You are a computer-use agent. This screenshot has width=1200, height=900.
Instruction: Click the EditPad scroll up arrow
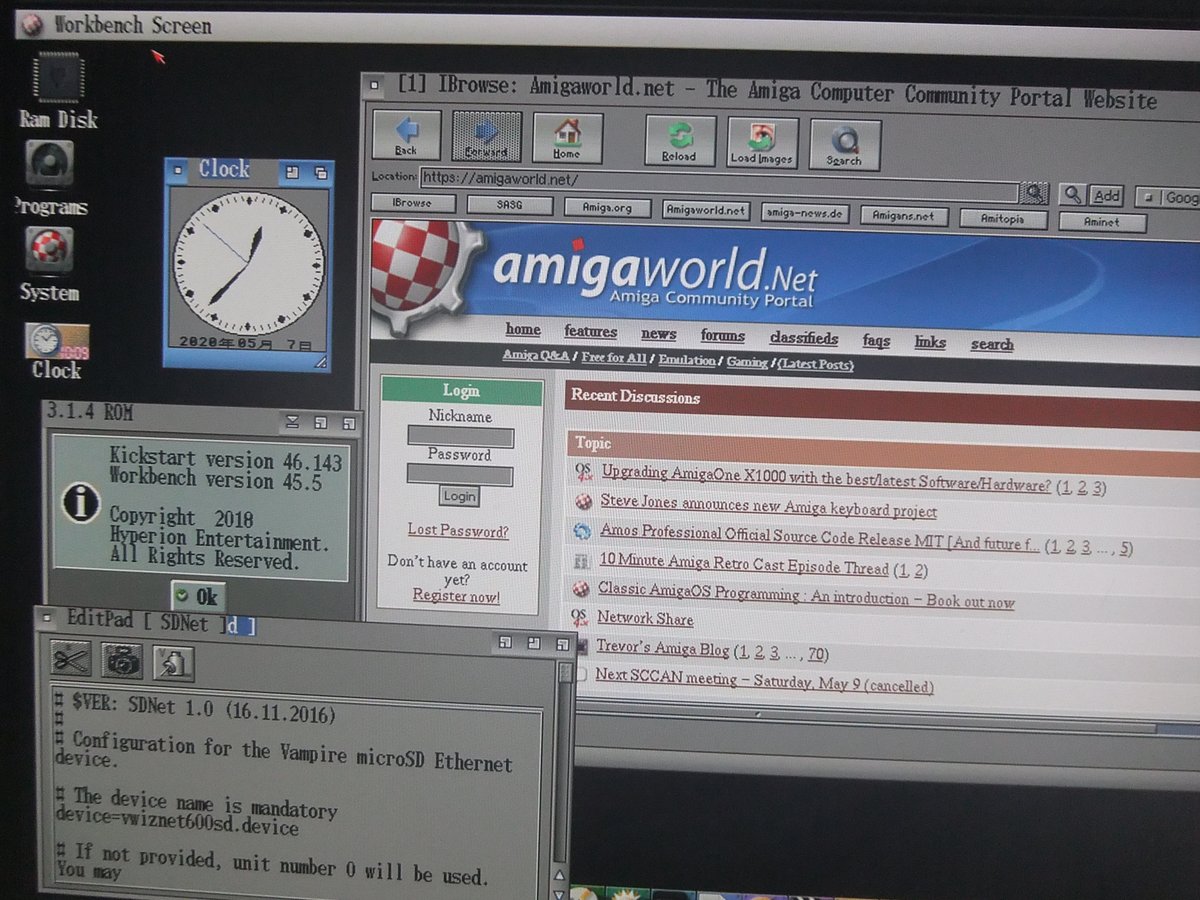[559, 875]
